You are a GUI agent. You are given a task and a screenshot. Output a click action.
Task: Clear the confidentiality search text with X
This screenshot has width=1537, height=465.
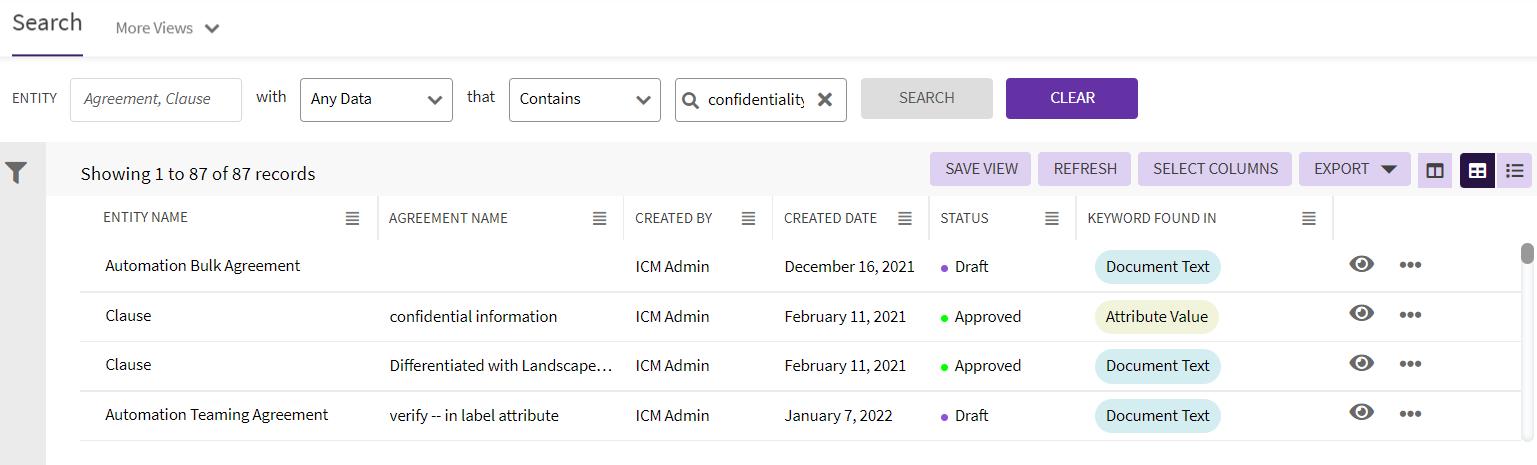825,100
